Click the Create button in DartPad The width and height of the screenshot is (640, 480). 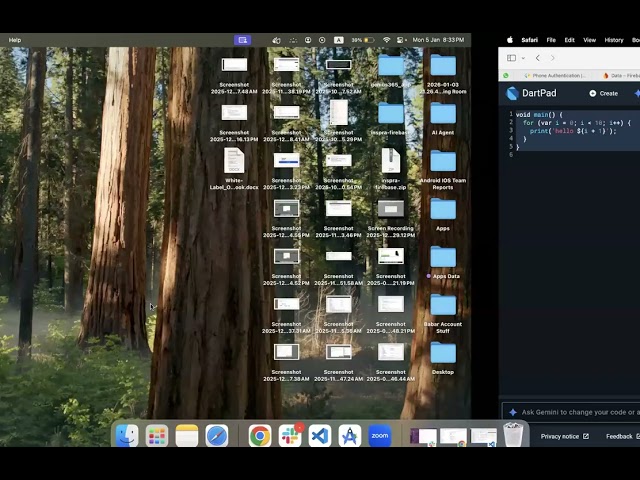pos(603,93)
